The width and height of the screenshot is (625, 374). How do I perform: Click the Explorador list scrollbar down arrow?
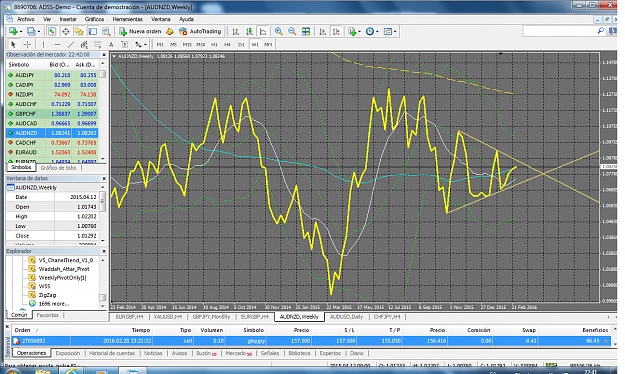tap(103, 306)
